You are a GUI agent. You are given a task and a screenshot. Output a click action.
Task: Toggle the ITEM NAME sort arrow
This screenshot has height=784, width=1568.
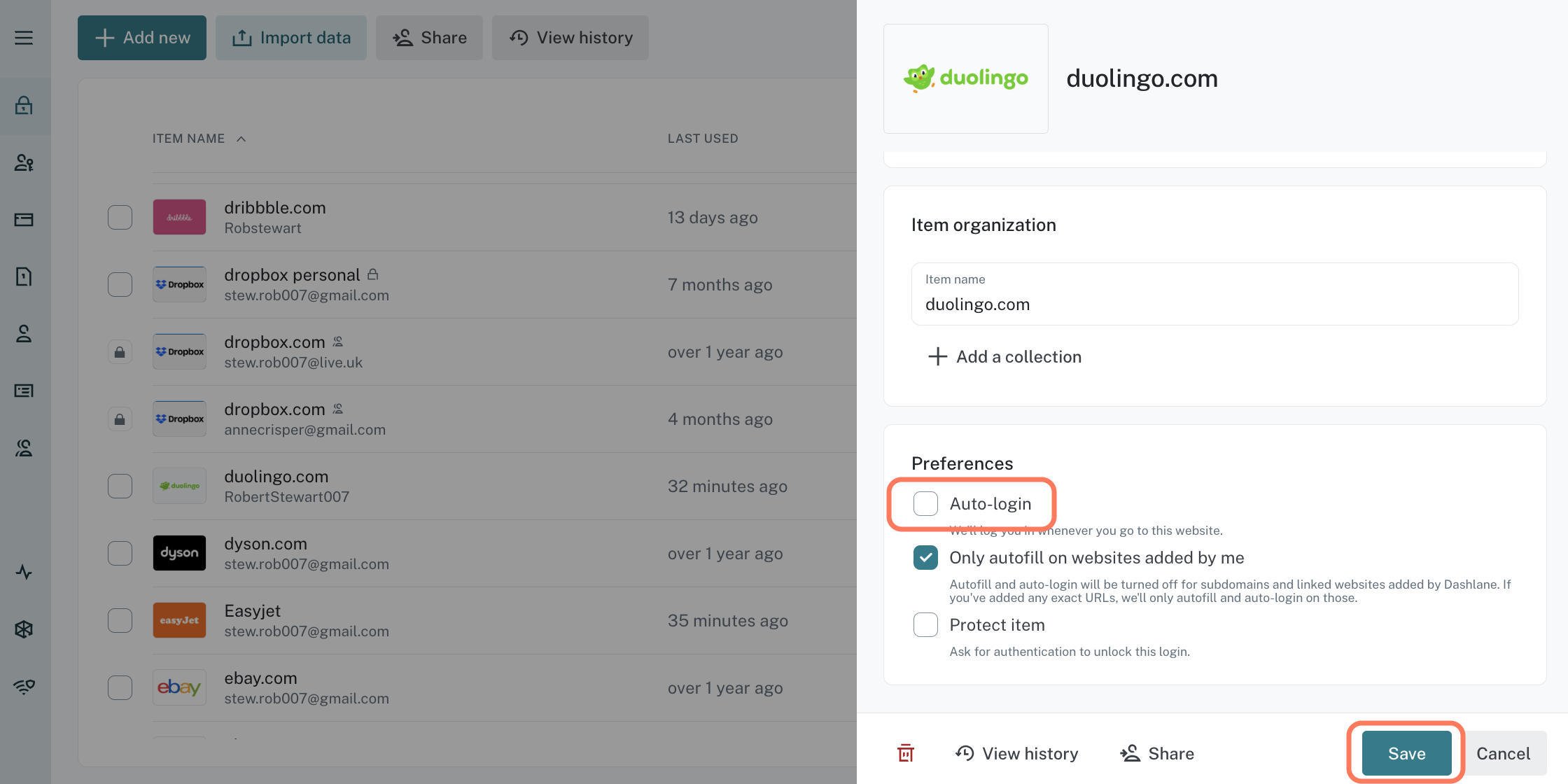(x=241, y=139)
